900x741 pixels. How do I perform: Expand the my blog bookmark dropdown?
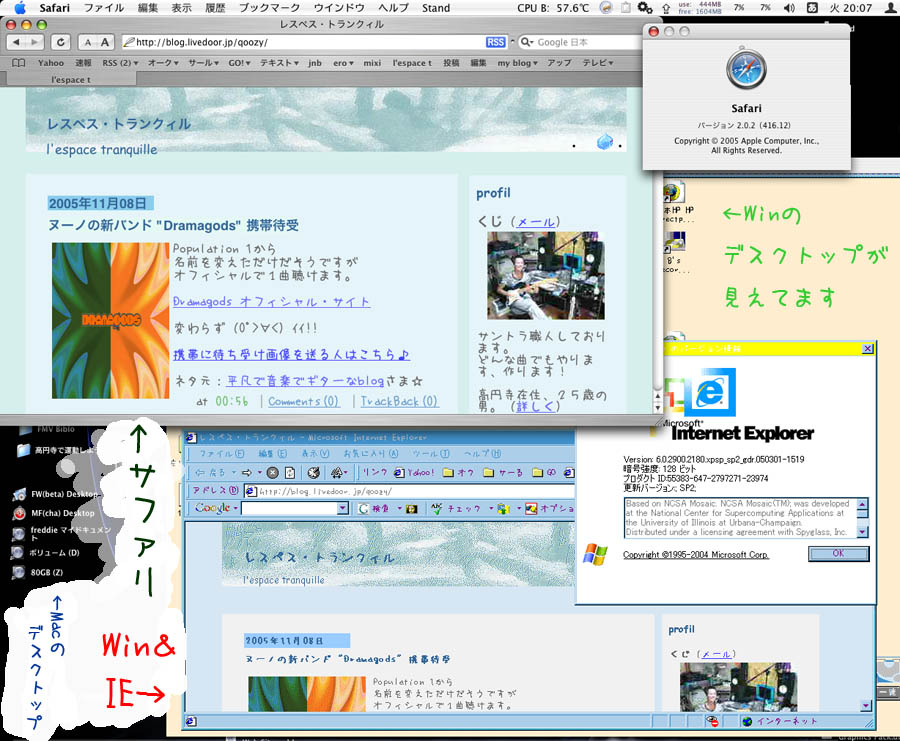[x=518, y=63]
